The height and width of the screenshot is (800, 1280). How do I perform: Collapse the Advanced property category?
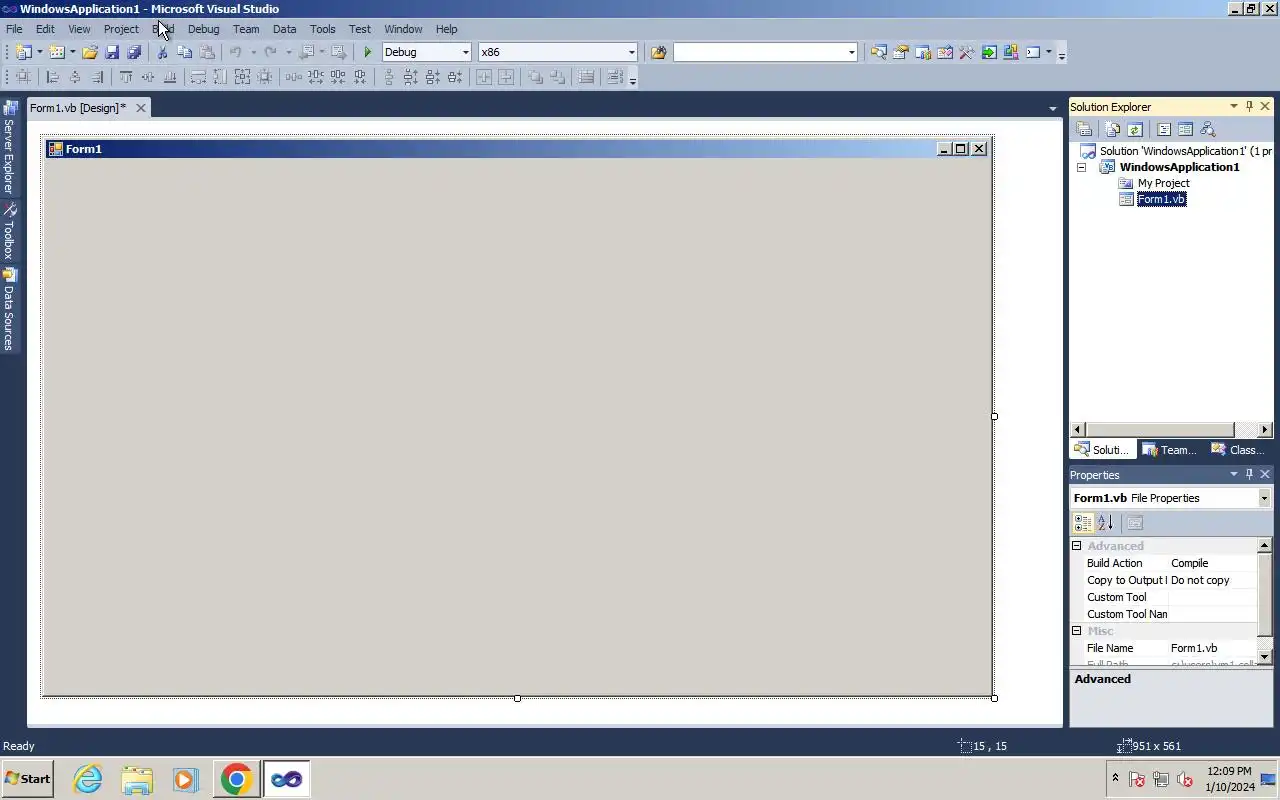(x=1077, y=546)
